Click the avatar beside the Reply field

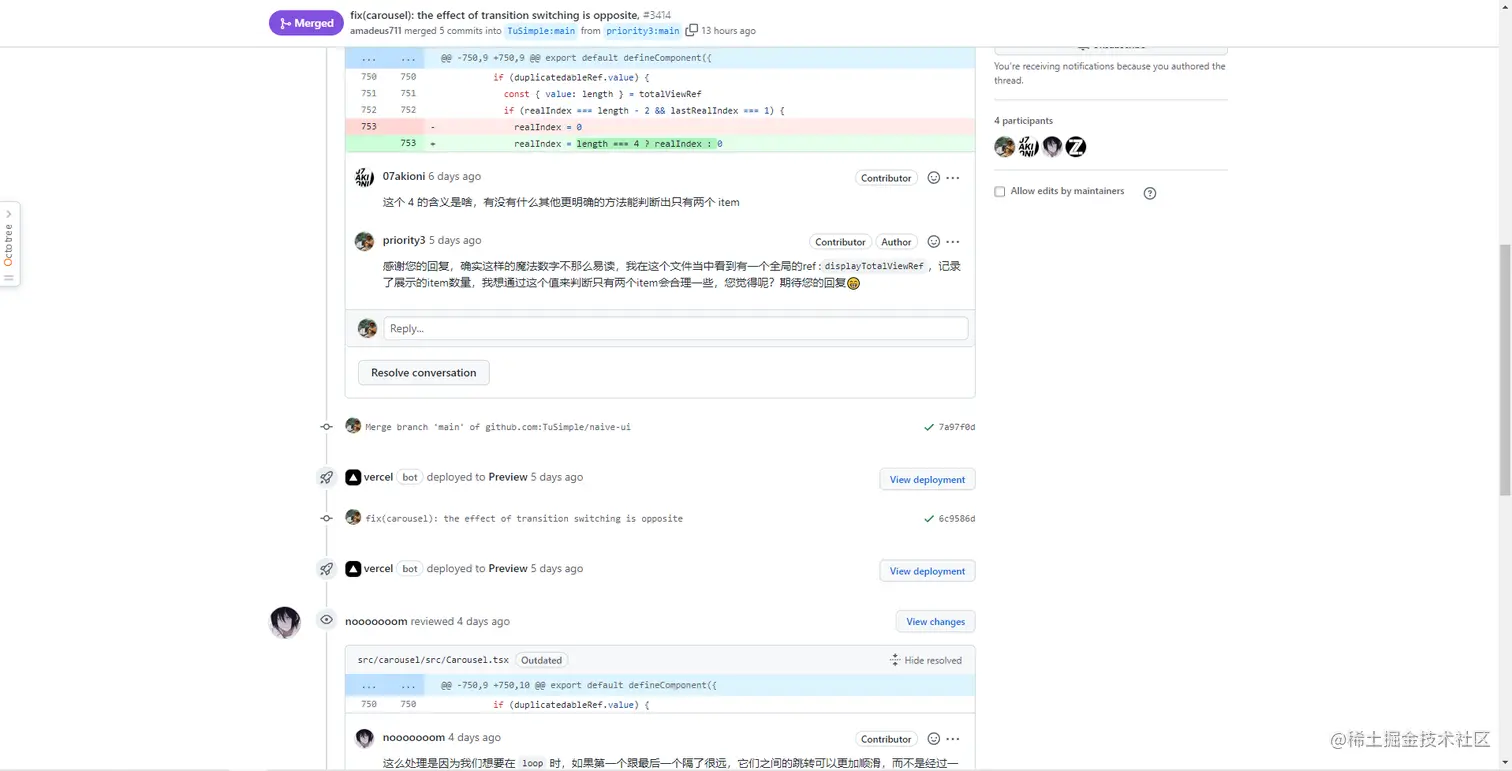tap(368, 328)
